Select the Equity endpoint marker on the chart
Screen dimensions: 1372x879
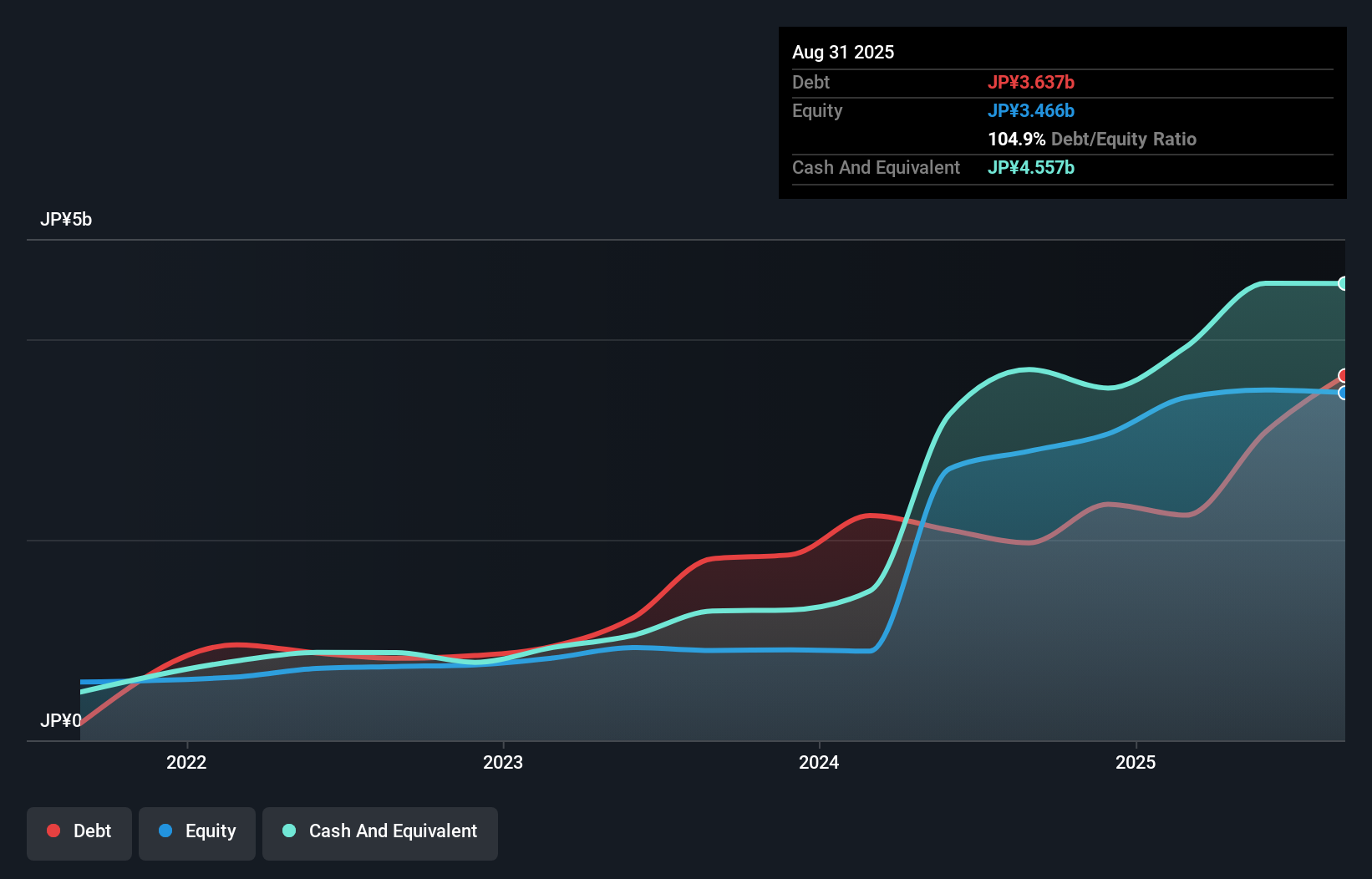(1342, 394)
